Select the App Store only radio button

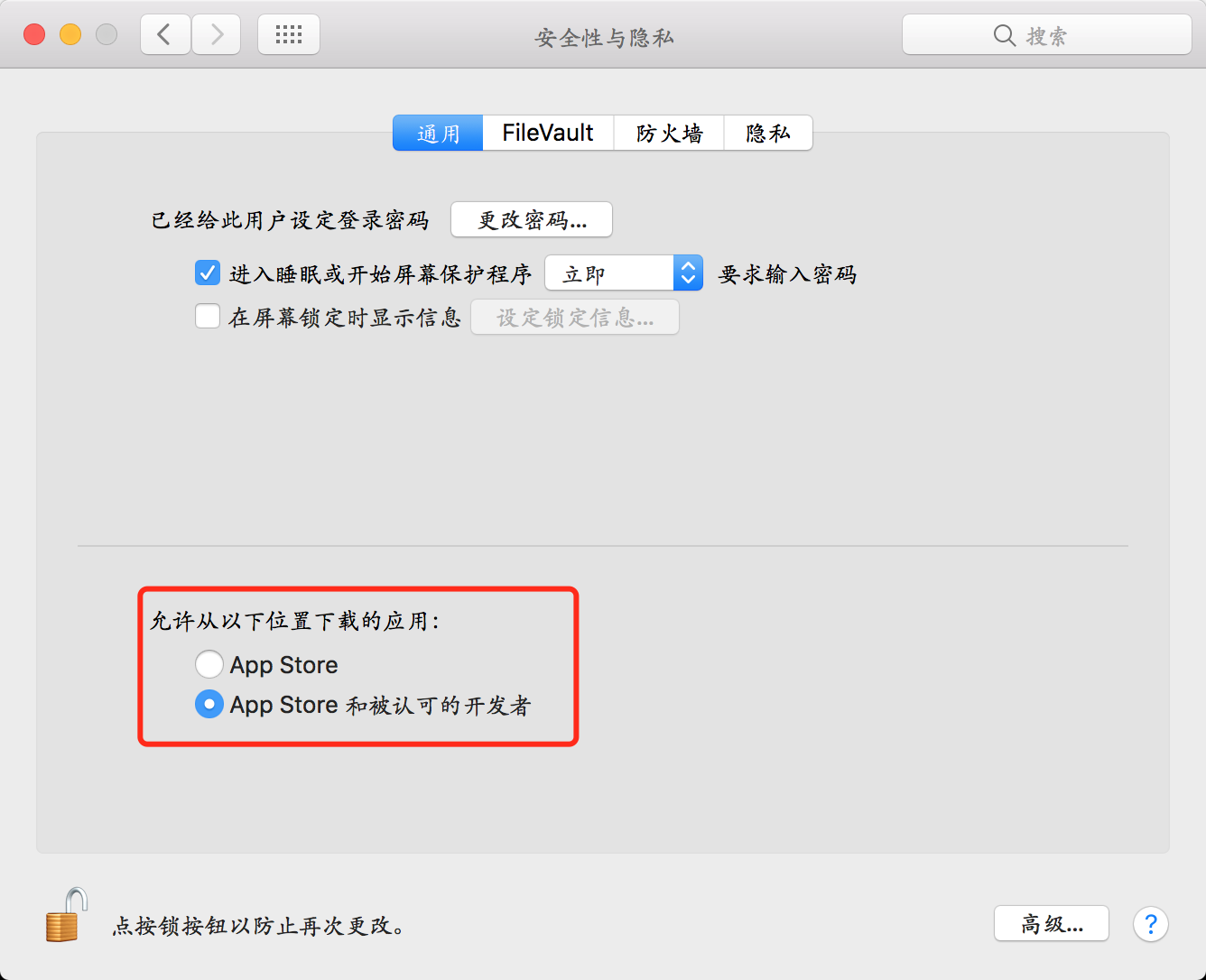pyautogui.click(x=209, y=664)
